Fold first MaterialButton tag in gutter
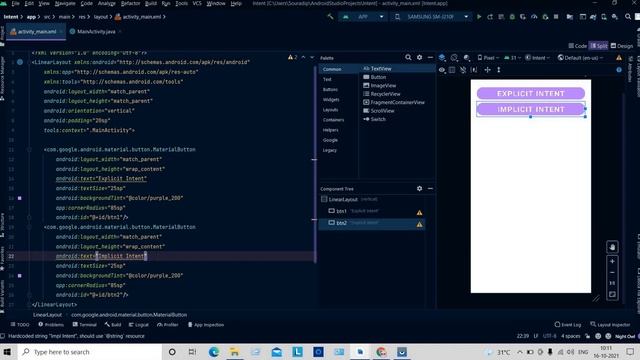 [29, 149]
